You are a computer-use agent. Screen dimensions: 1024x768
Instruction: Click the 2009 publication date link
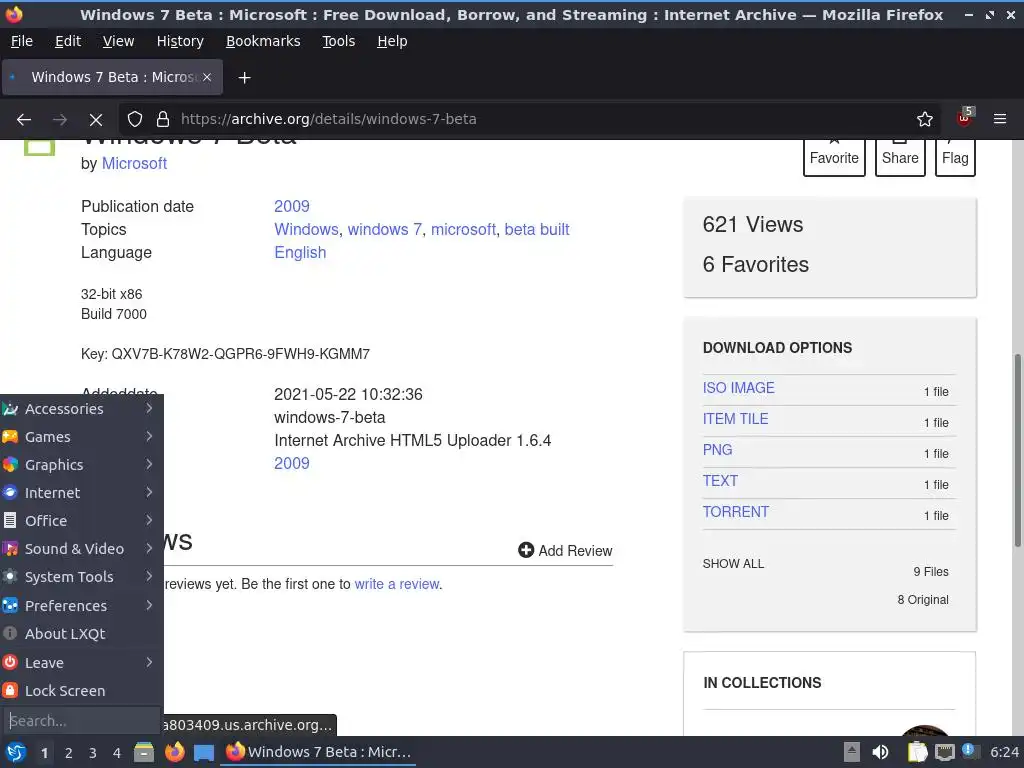[x=292, y=206]
